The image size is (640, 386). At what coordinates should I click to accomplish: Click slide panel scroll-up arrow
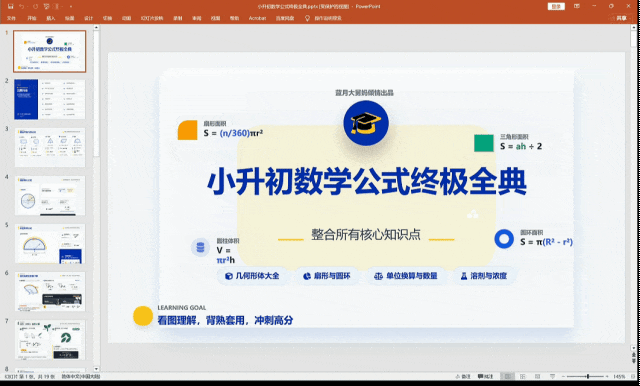pos(96,28)
